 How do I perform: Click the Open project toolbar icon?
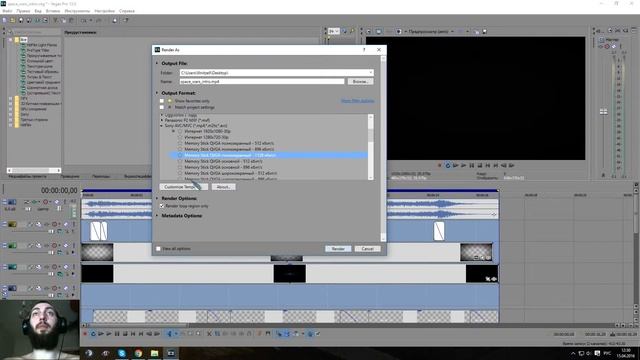(12, 20)
